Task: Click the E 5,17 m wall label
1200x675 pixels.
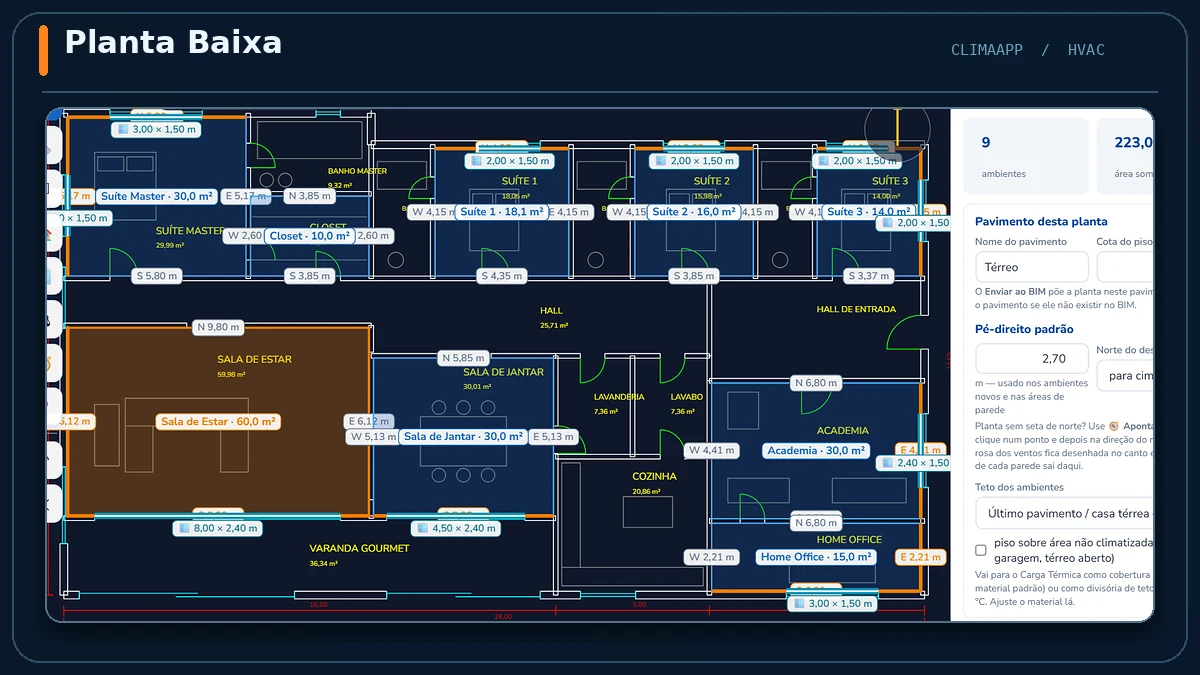Action: (x=246, y=196)
